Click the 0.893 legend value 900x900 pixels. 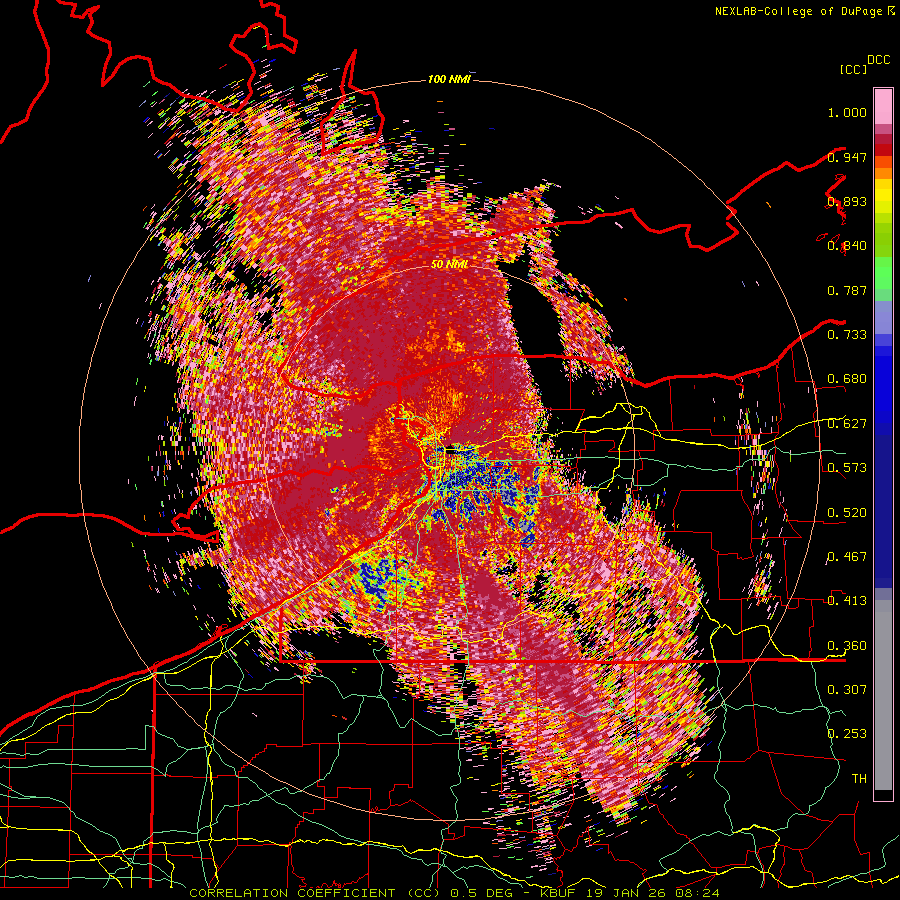(847, 201)
